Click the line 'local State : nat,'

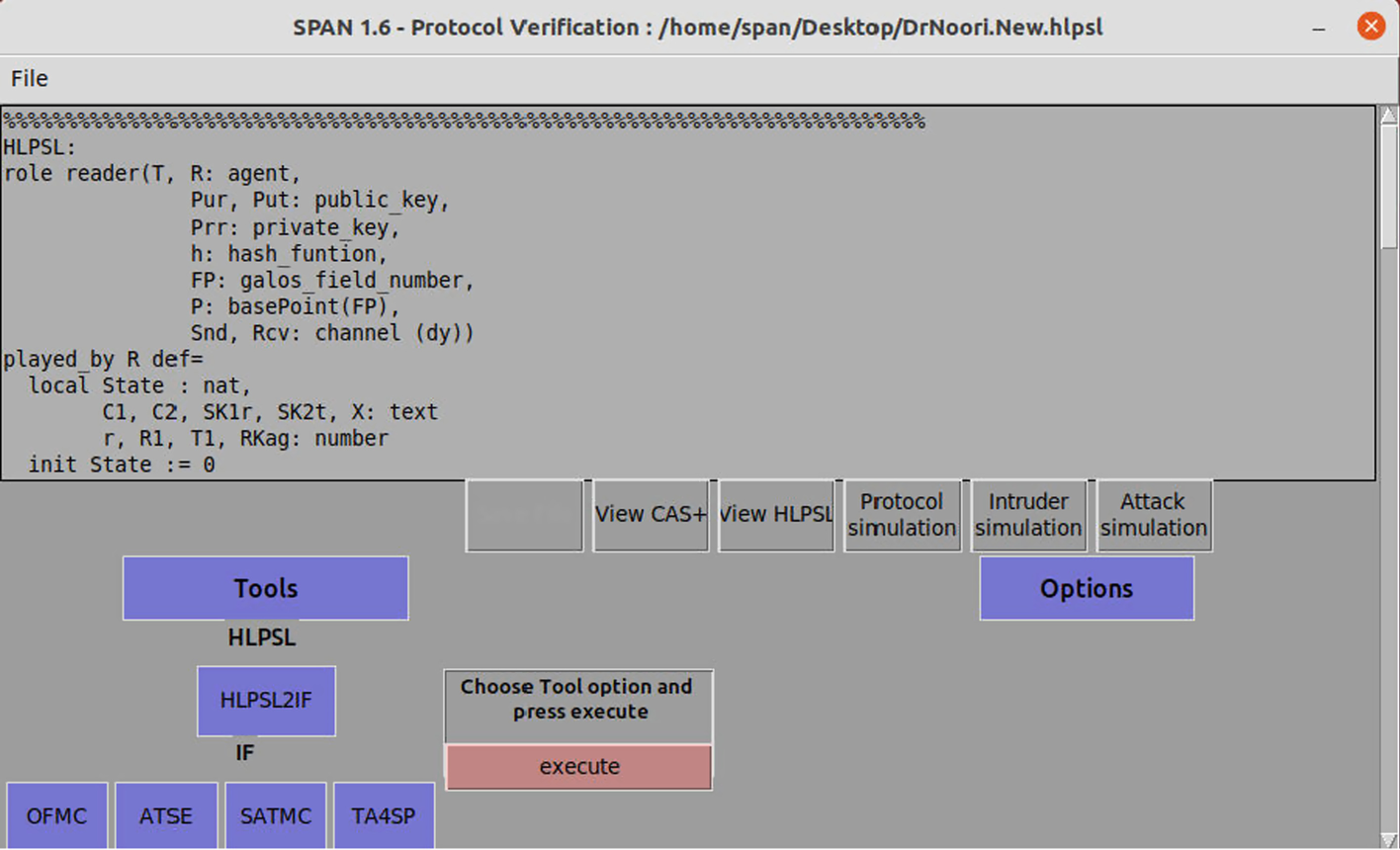pyautogui.click(x=139, y=385)
